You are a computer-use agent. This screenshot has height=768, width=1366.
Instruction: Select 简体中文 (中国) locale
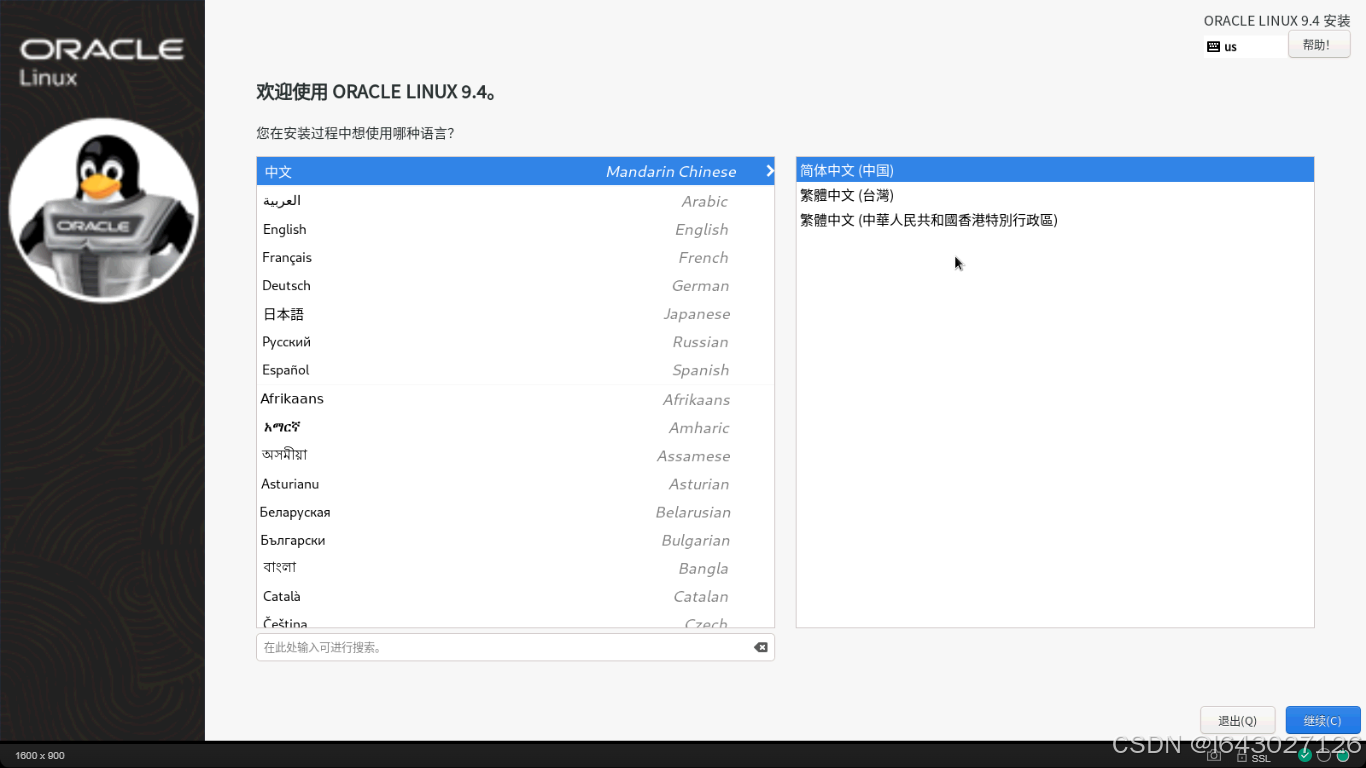click(x=1055, y=170)
